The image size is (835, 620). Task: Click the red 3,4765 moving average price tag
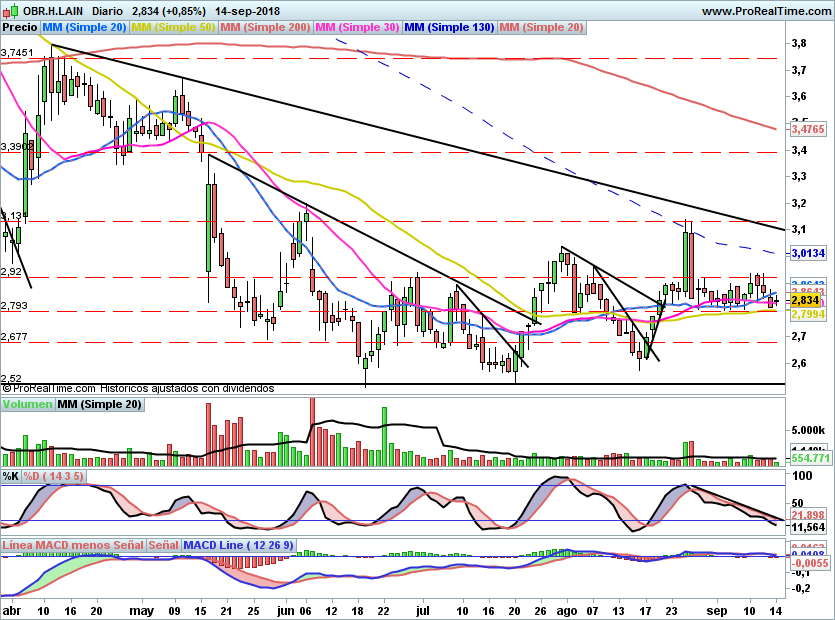point(807,129)
